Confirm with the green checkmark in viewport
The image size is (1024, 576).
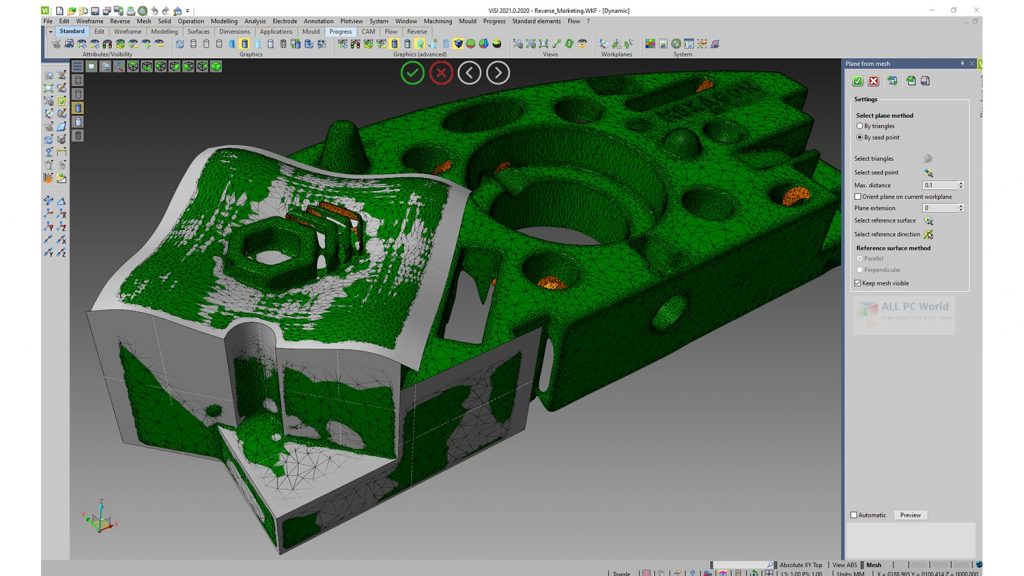click(x=412, y=72)
